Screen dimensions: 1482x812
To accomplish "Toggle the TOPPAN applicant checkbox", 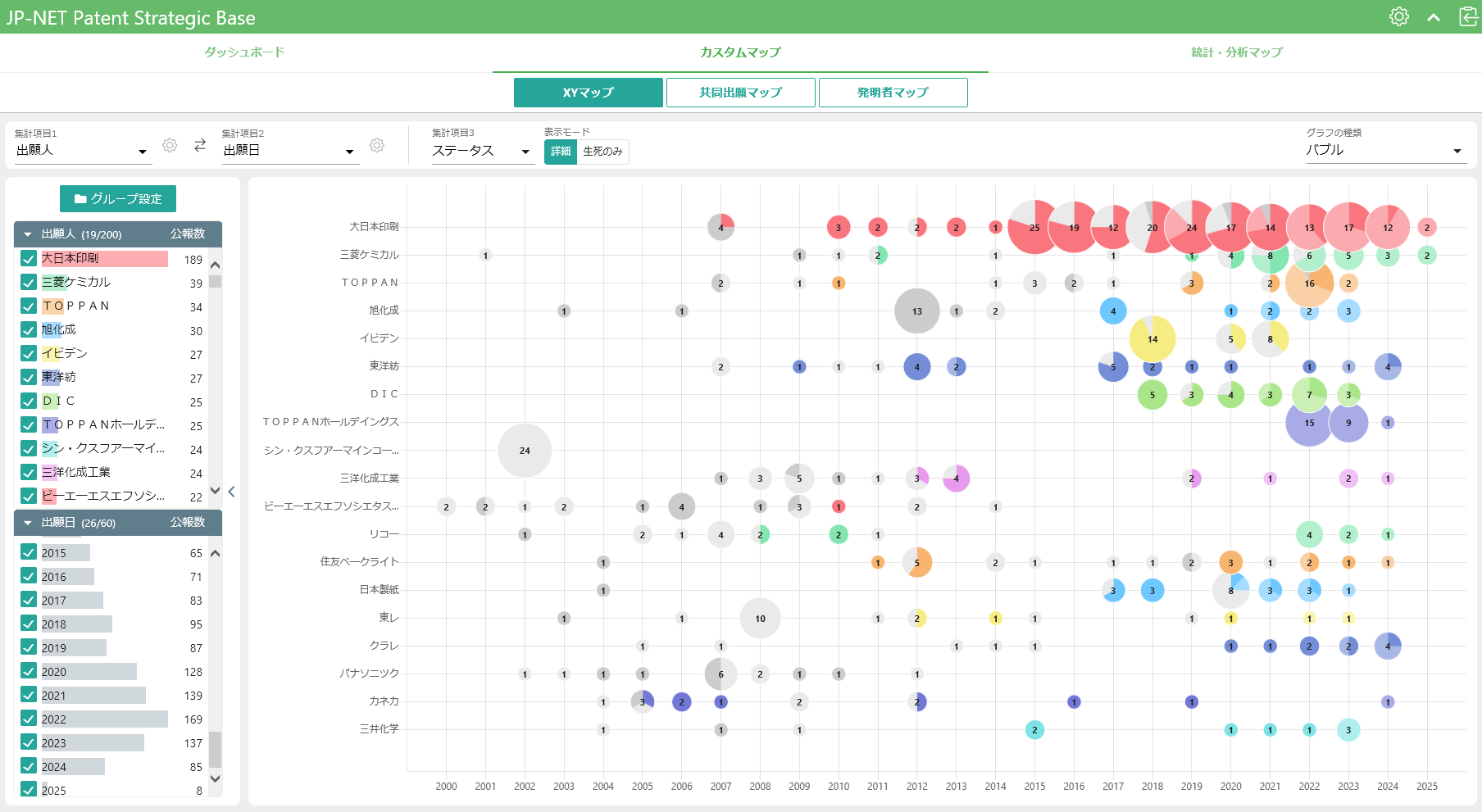I will coord(29,306).
